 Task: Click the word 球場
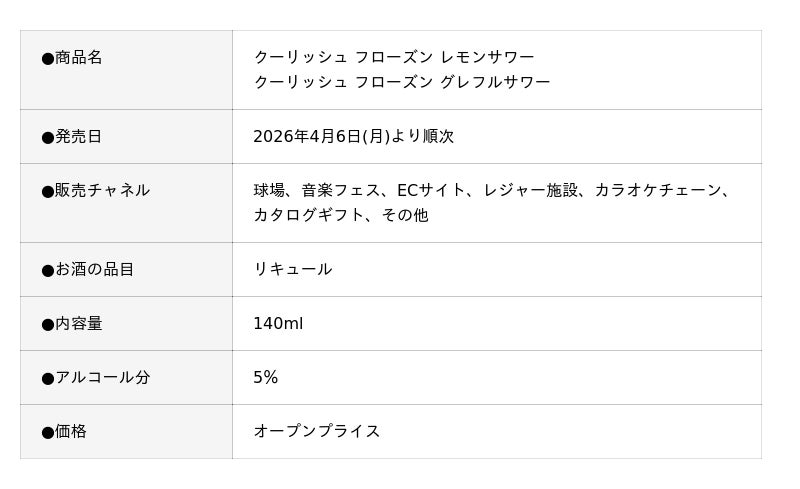pos(270,190)
